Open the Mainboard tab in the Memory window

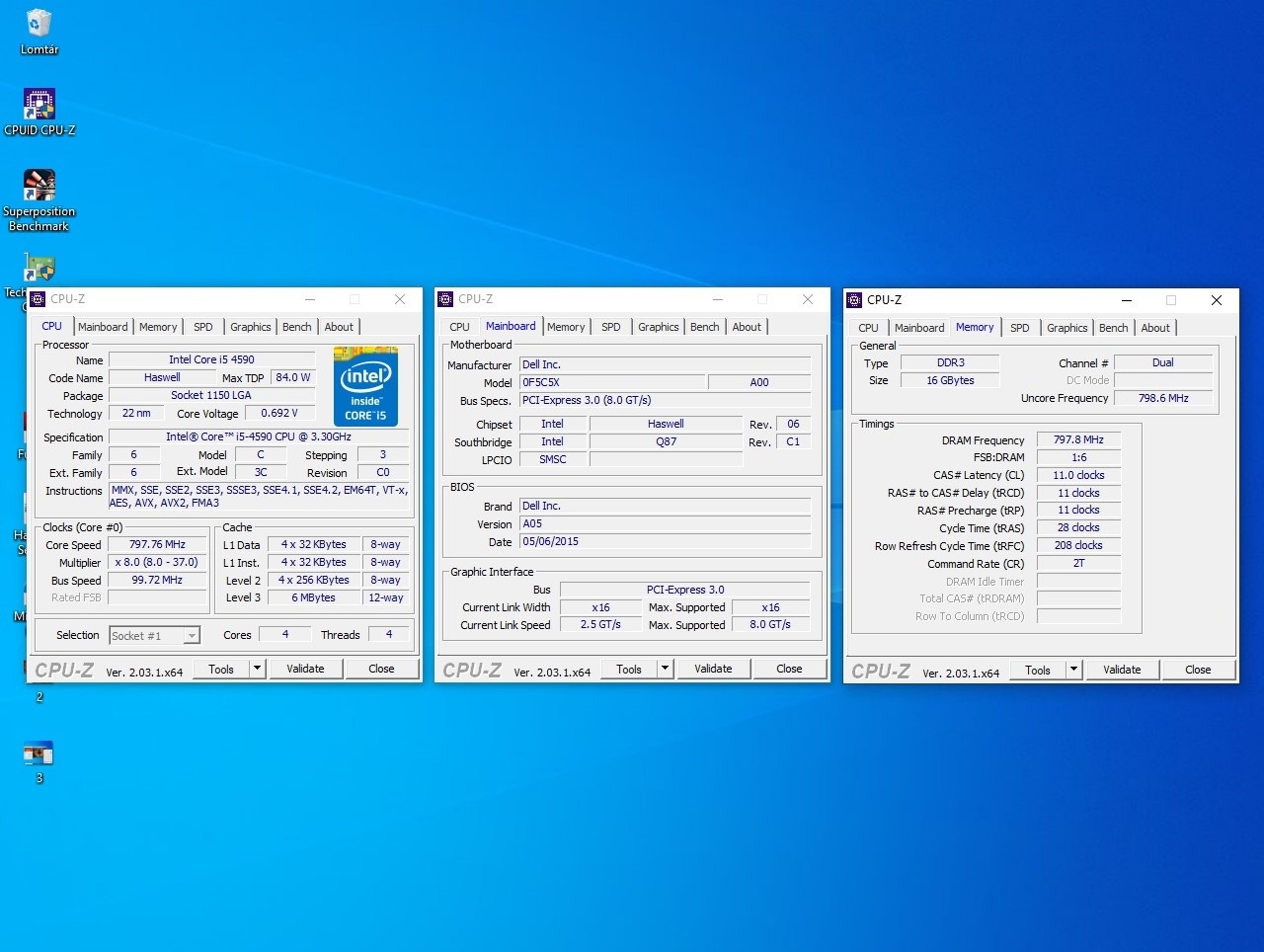coord(919,328)
